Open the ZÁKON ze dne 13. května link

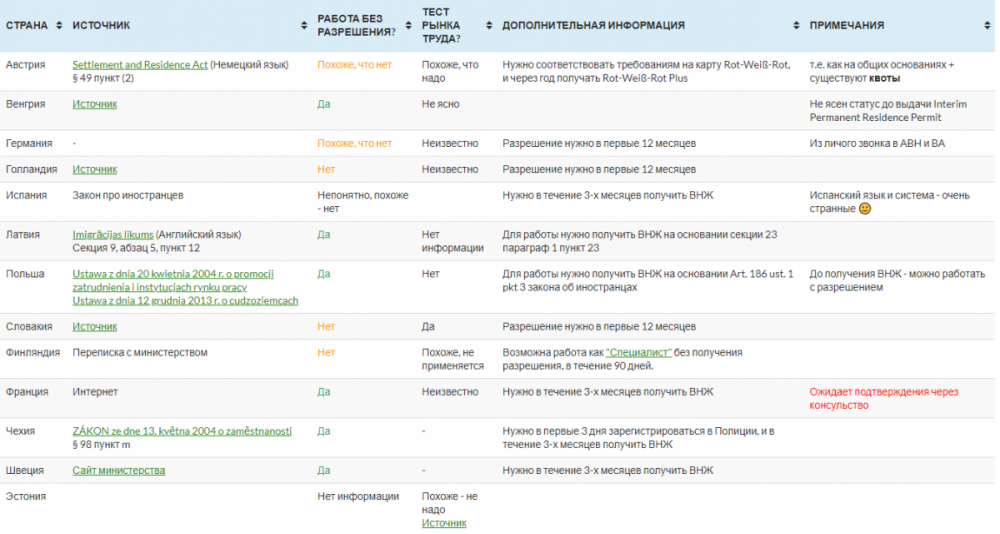(182, 431)
